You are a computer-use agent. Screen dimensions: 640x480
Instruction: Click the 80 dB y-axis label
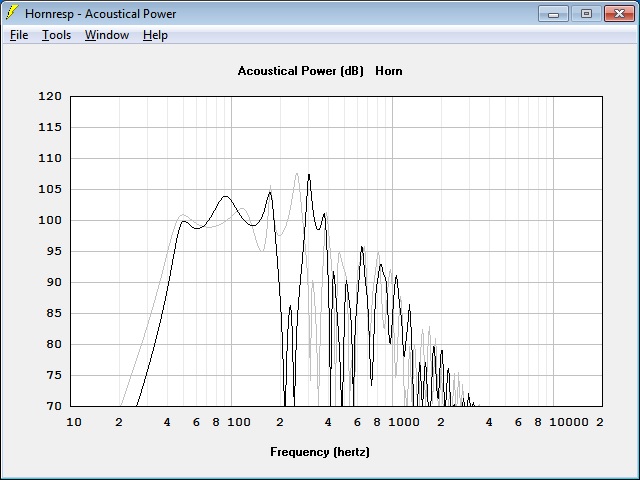(53, 344)
